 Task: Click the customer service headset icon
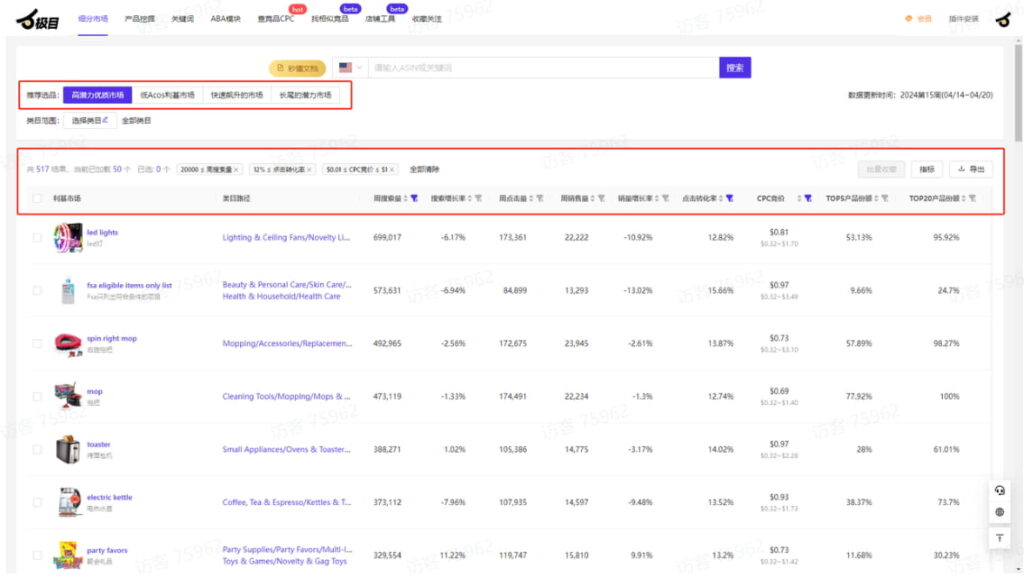[x=999, y=490]
